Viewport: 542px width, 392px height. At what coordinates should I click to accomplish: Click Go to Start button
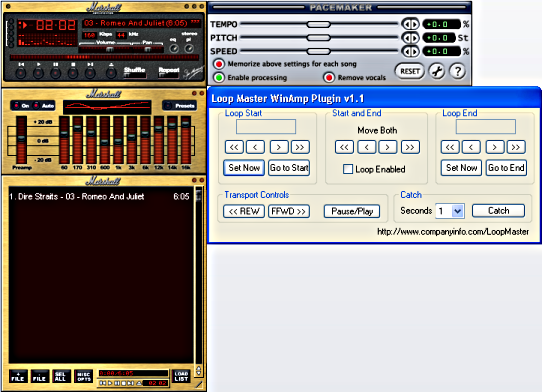[x=289, y=168]
